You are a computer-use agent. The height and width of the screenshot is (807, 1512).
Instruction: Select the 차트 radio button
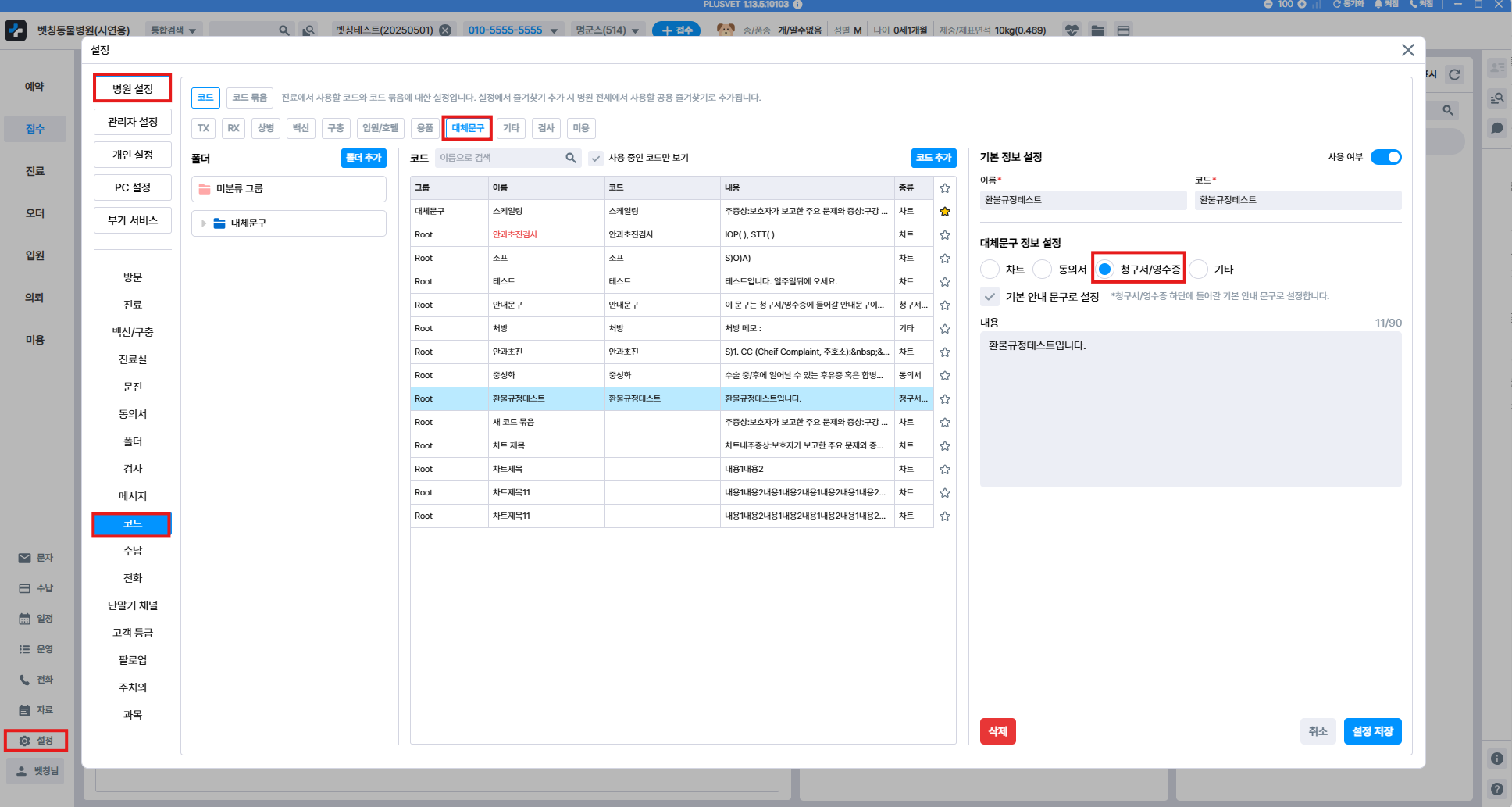pos(990,270)
